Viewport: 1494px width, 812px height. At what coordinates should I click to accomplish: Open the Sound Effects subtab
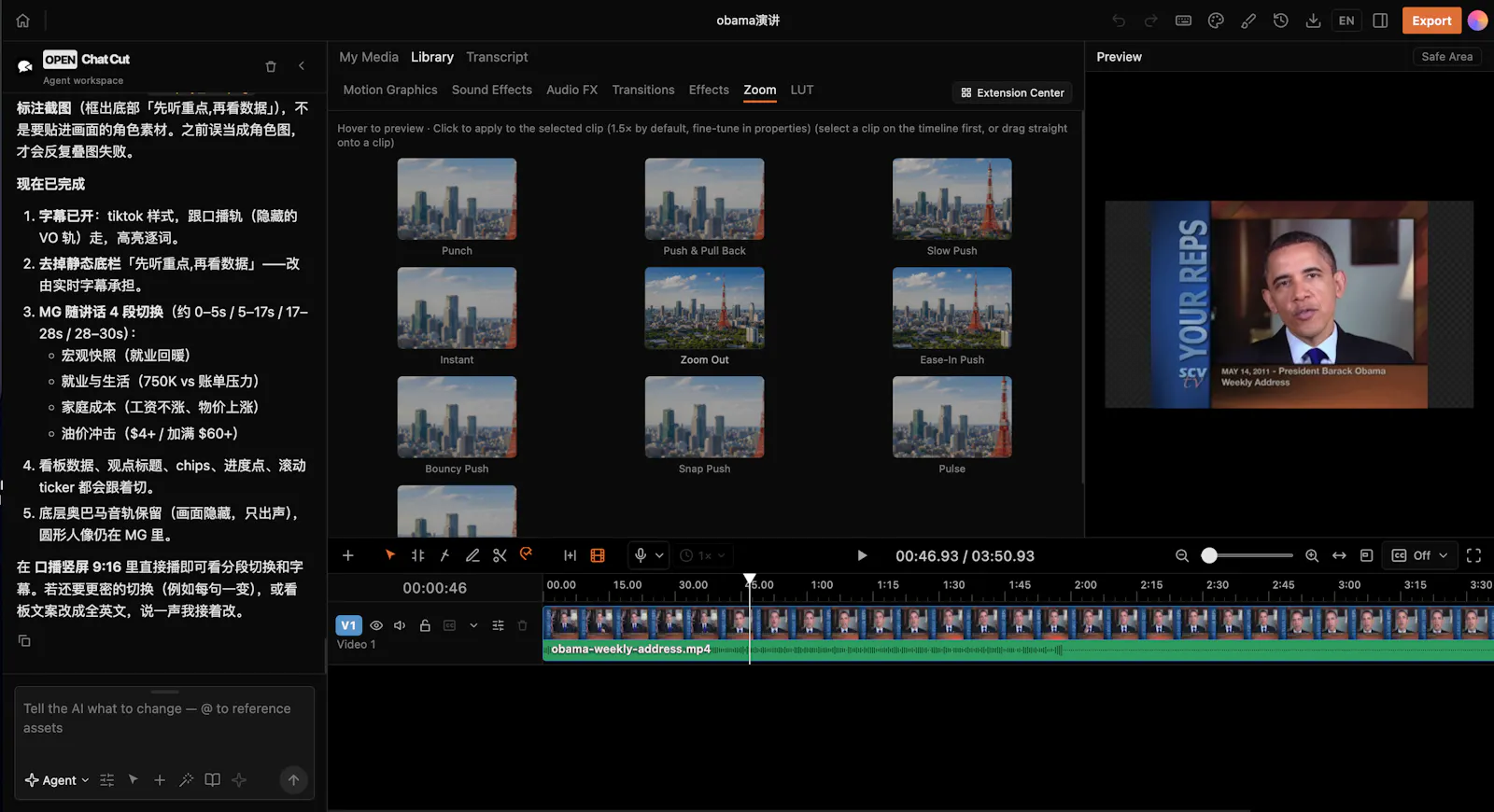point(492,90)
